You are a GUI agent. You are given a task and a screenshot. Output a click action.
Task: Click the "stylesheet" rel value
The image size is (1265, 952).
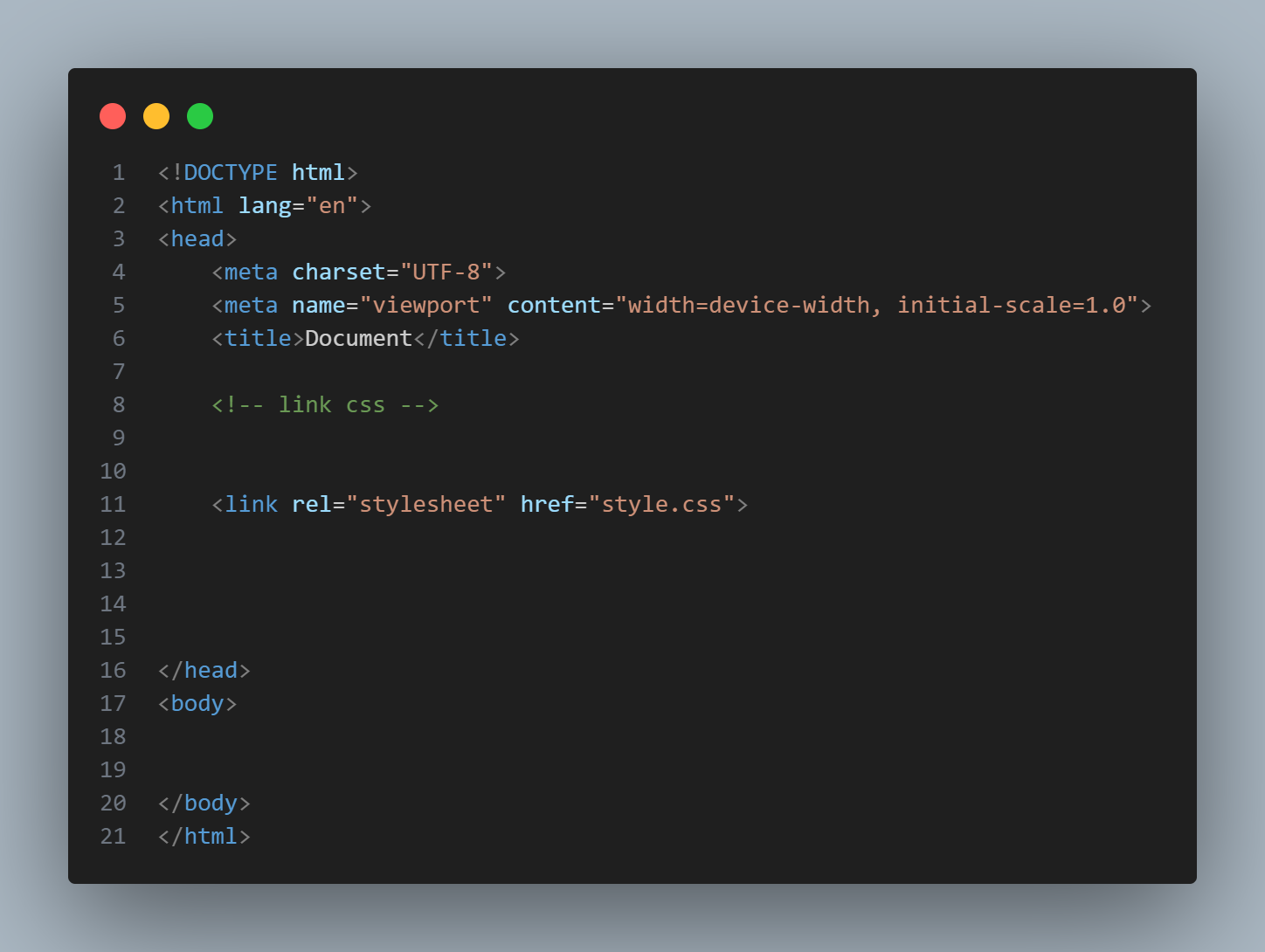click(x=425, y=505)
